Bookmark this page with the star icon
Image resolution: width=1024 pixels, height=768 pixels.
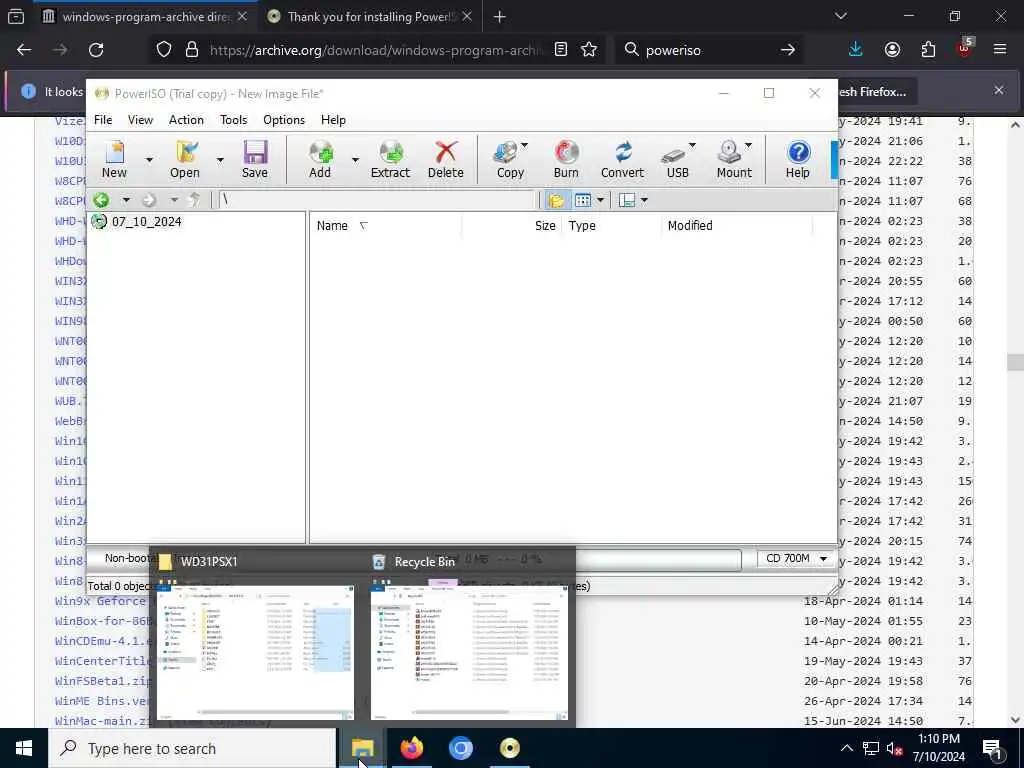pos(589,50)
